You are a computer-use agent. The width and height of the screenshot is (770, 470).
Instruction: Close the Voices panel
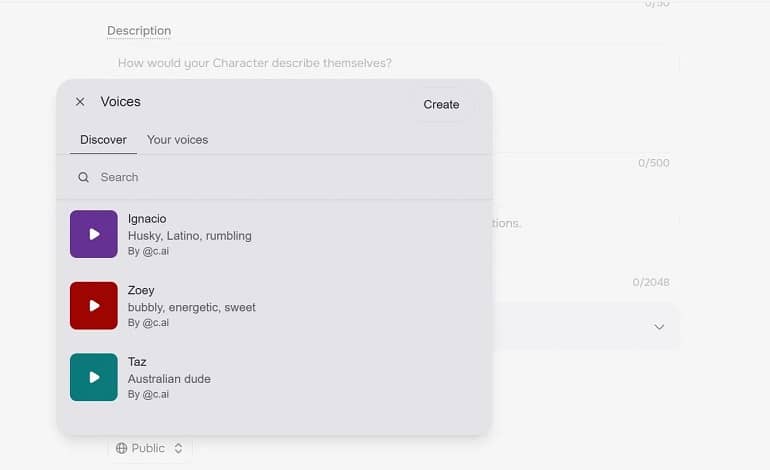80,102
